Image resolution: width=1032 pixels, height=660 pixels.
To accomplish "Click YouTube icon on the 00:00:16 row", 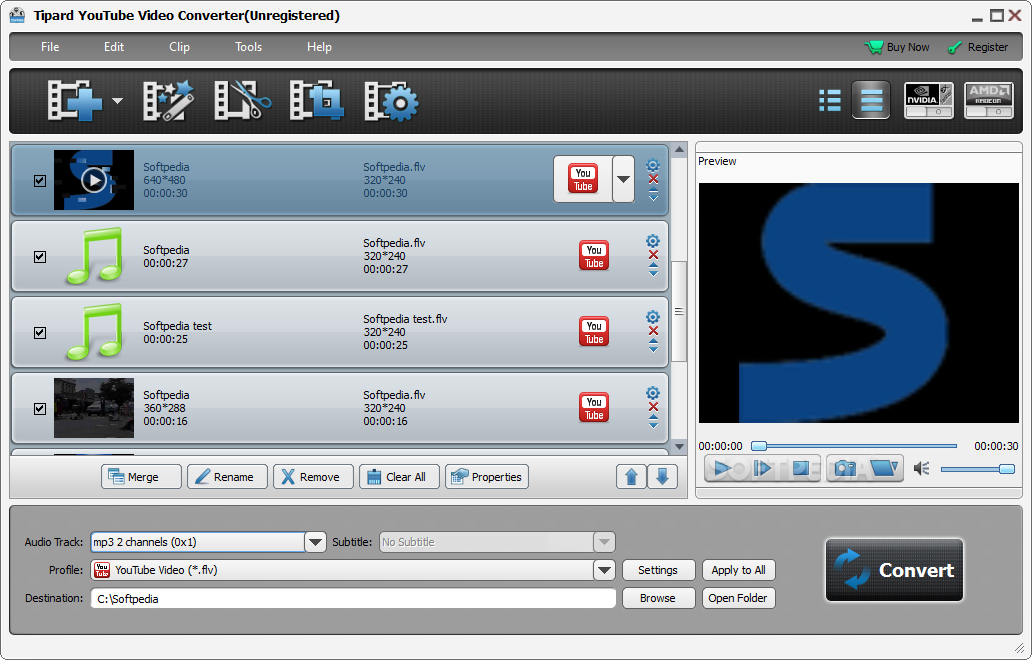I will pos(594,408).
